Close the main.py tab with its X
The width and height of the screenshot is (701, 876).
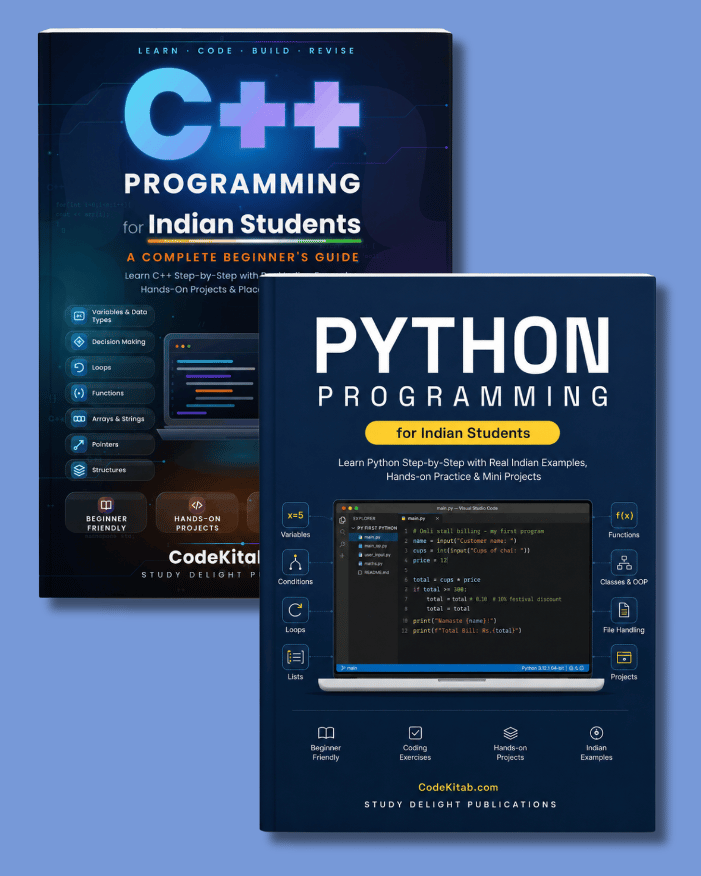point(437,518)
